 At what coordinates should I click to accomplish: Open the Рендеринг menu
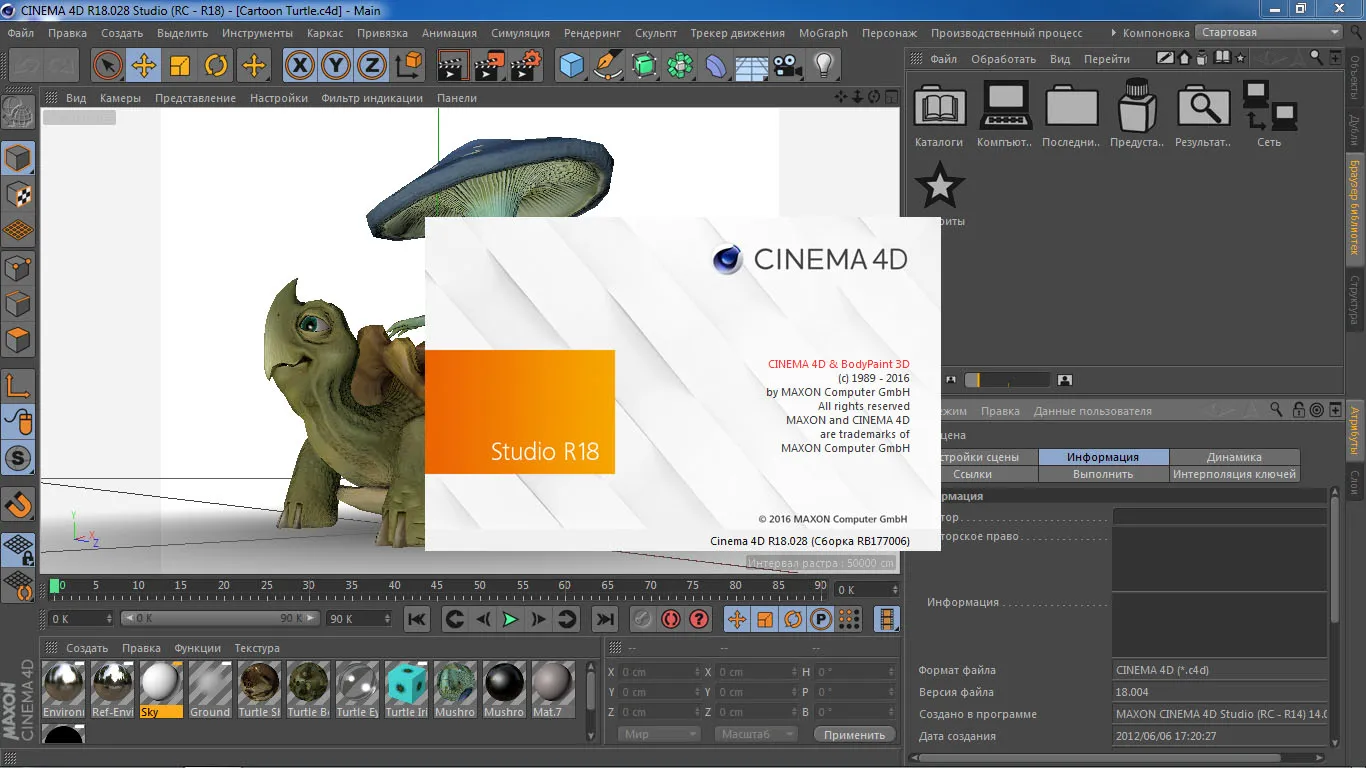click(593, 33)
